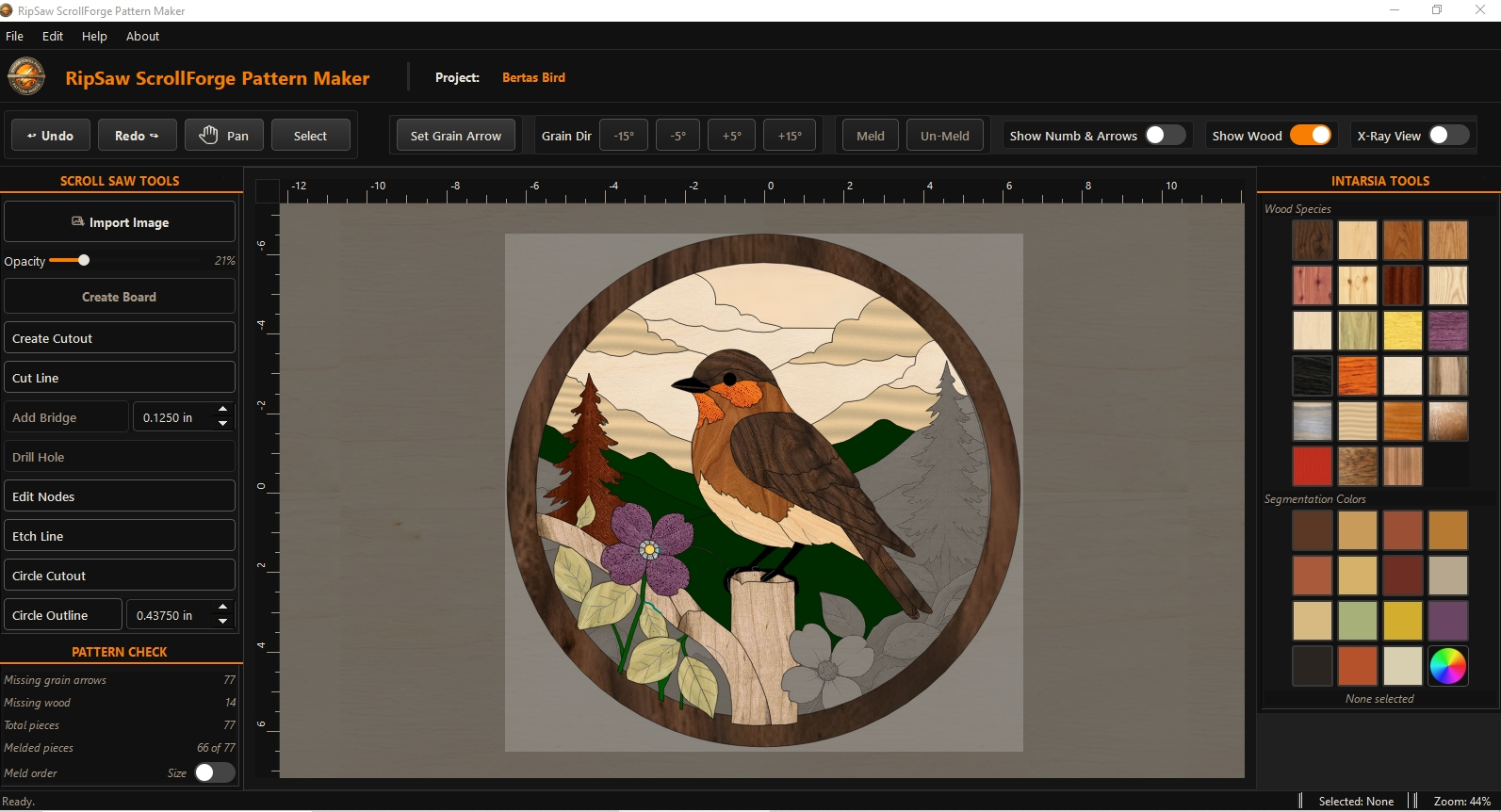This screenshot has height=812, width=1501.
Task: Click the Circle Cutout tool
Action: 120,576
